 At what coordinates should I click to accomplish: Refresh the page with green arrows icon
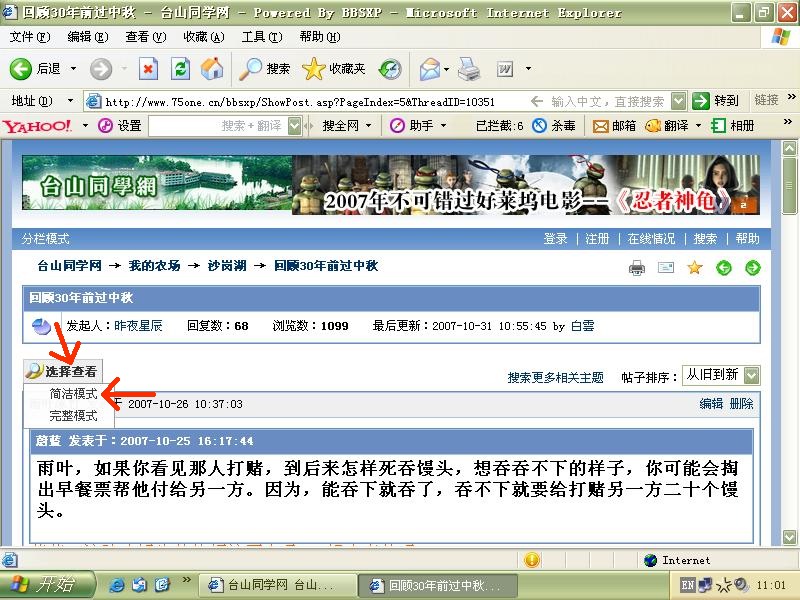coord(180,68)
